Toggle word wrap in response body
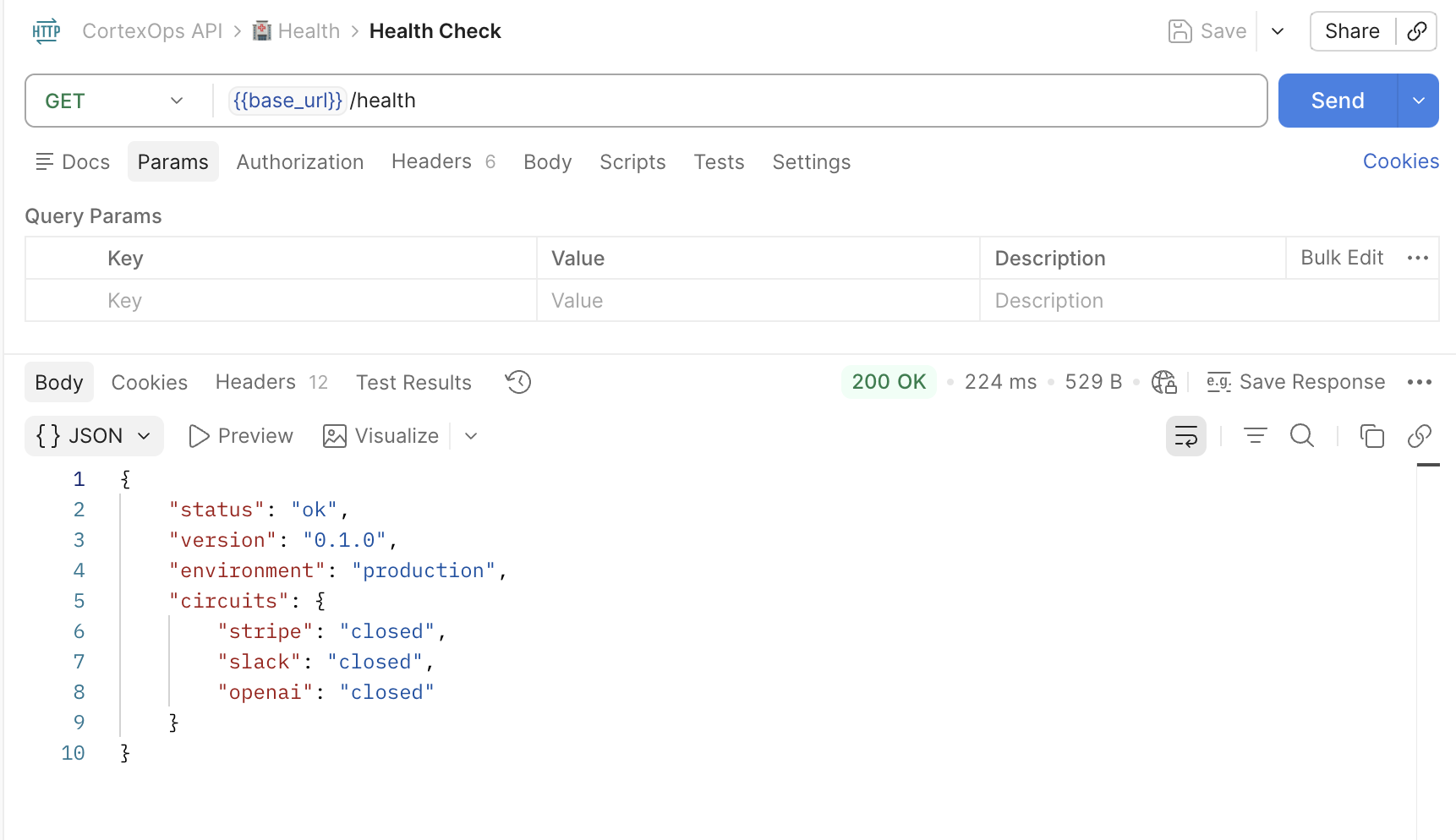 [1185, 436]
